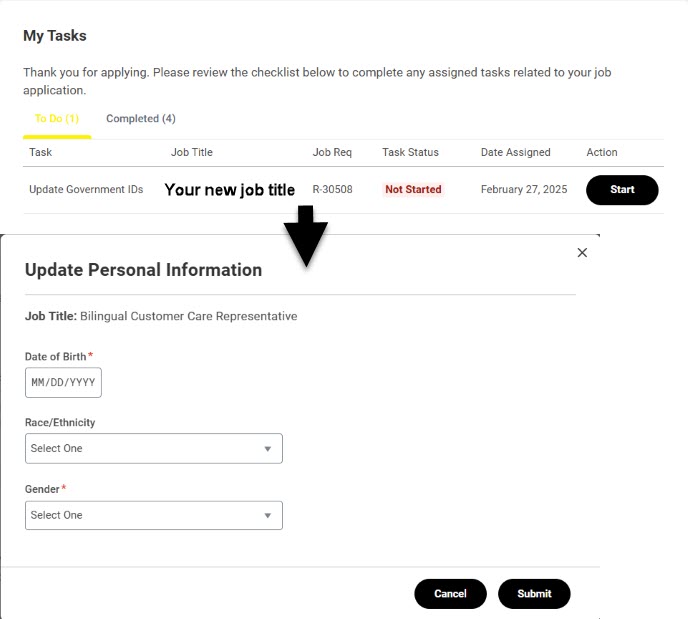Submit the personal information form
688x619 pixels.
coord(534,593)
